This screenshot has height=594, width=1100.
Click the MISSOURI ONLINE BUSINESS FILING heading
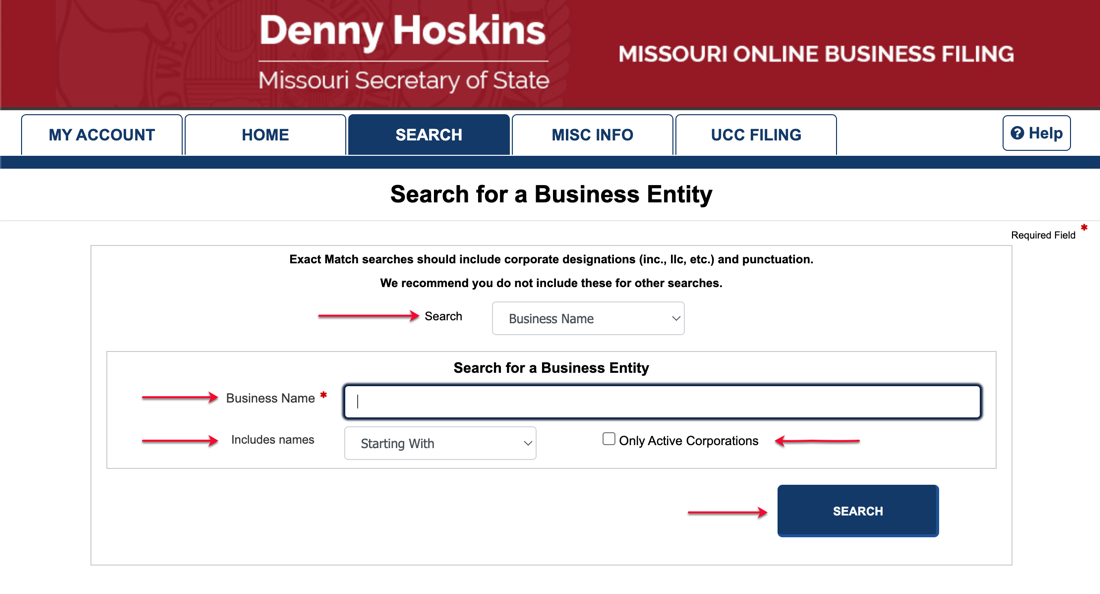[x=816, y=54]
